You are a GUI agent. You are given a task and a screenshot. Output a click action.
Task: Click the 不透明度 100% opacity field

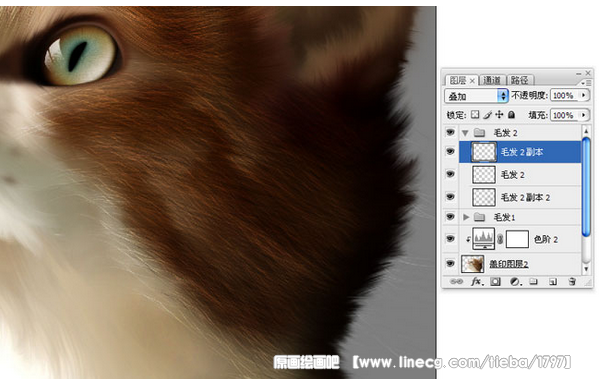click(564, 96)
